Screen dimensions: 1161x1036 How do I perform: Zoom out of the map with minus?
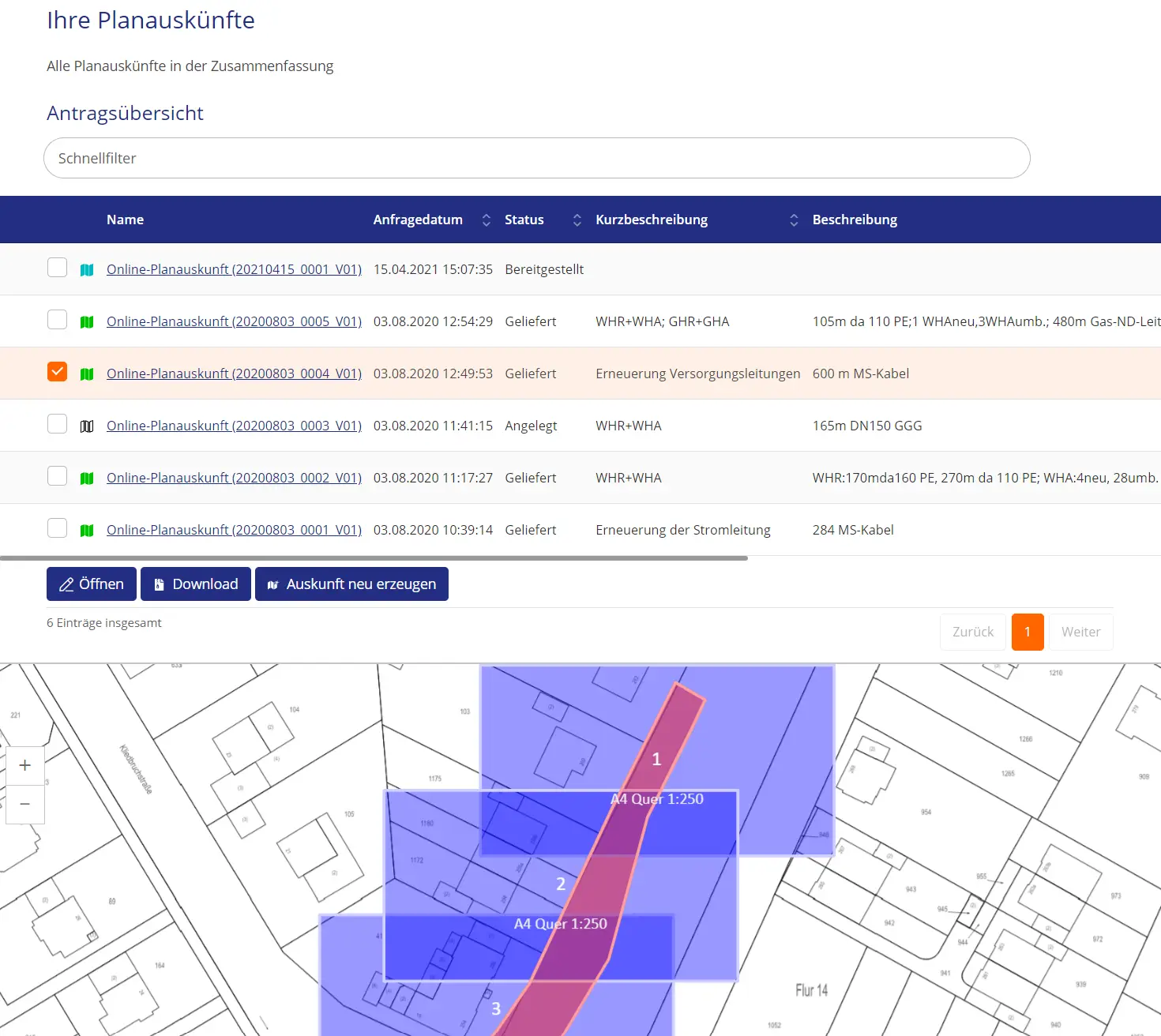pos(25,804)
